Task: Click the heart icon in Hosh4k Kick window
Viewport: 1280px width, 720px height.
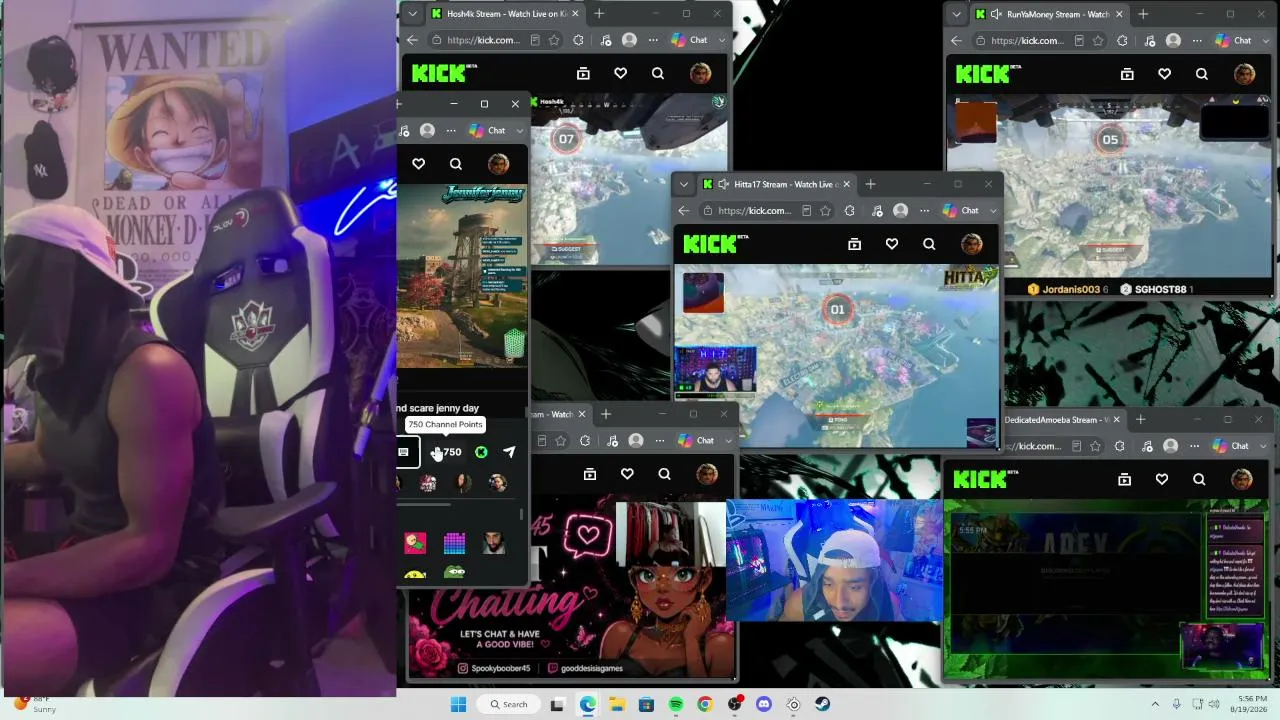Action: 621,73
